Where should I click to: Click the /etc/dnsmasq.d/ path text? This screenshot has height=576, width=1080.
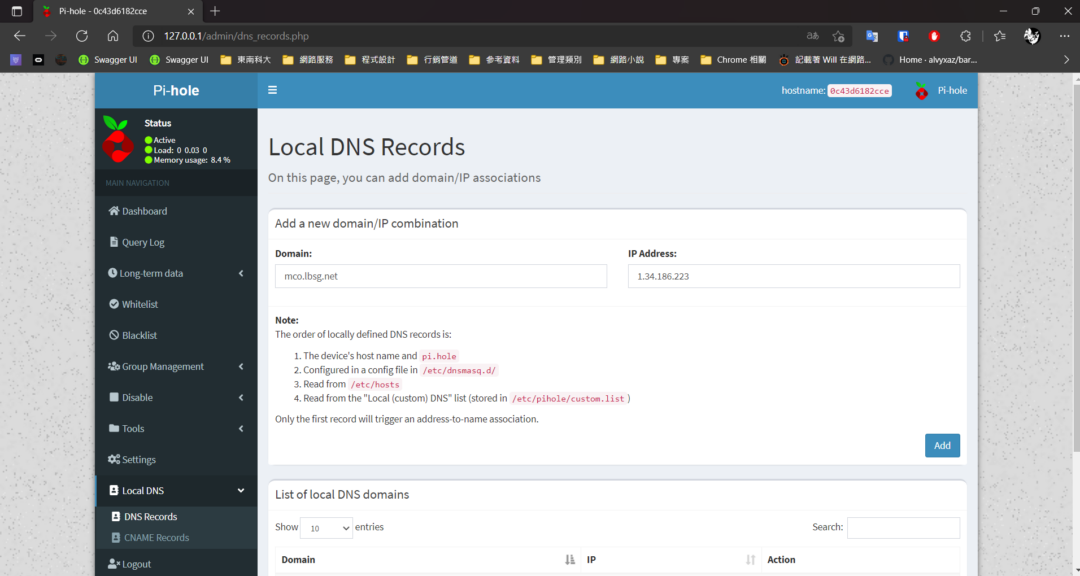coord(459,371)
